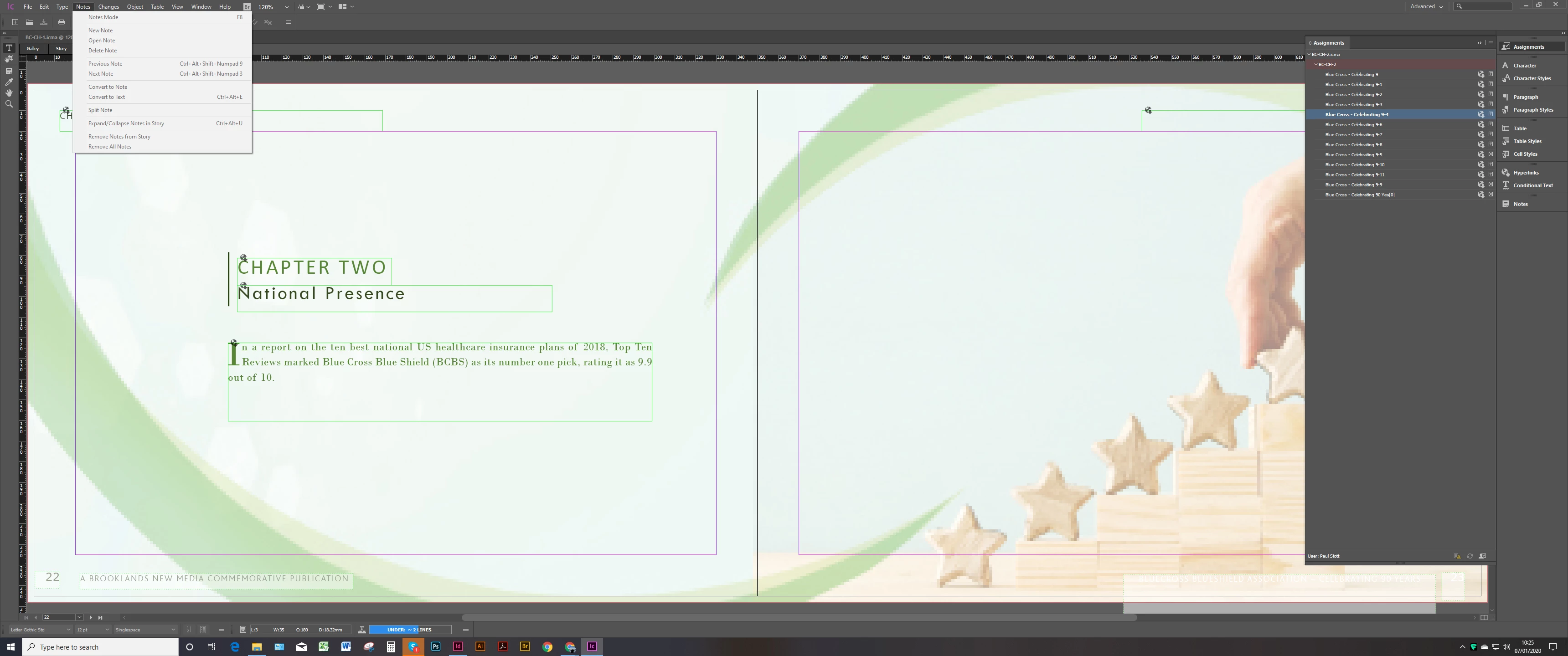This screenshot has width=1568, height=656.
Task: Open the 120% zoom level dropdown
Action: [x=287, y=7]
